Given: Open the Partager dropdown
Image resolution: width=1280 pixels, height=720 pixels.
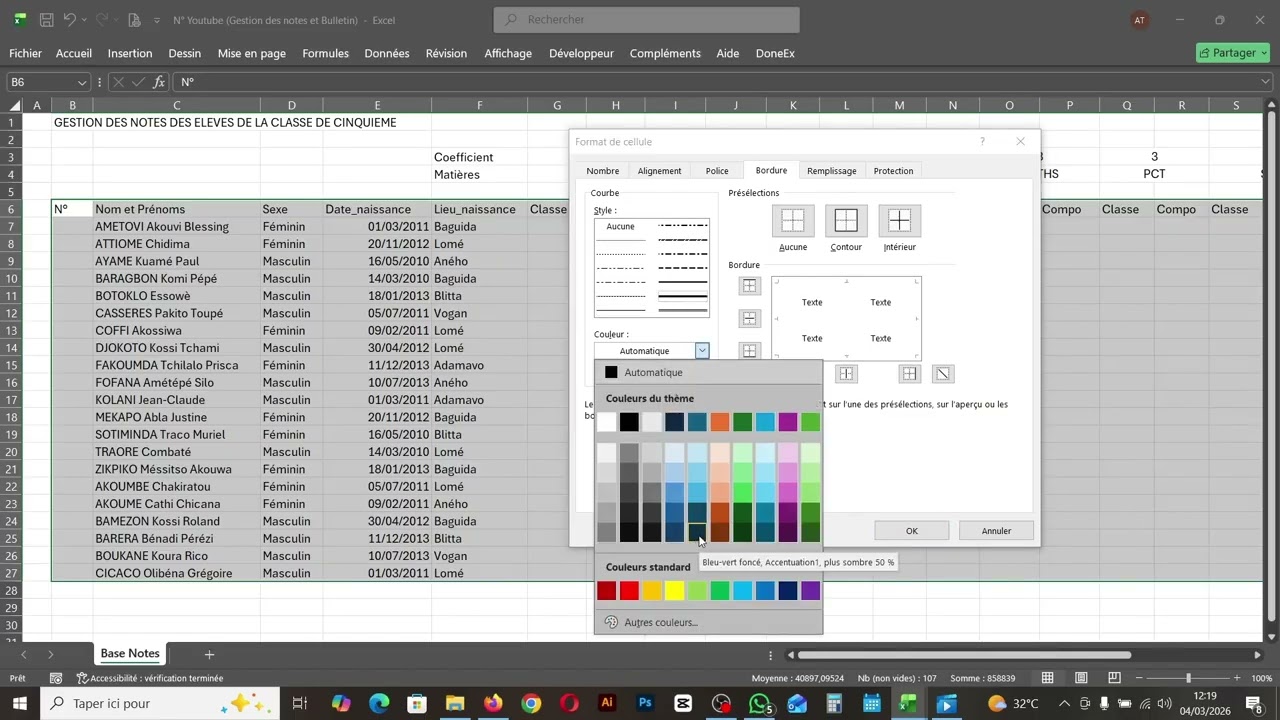Looking at the screenshot, I should pyautogui.click(x=1233, y=53).
